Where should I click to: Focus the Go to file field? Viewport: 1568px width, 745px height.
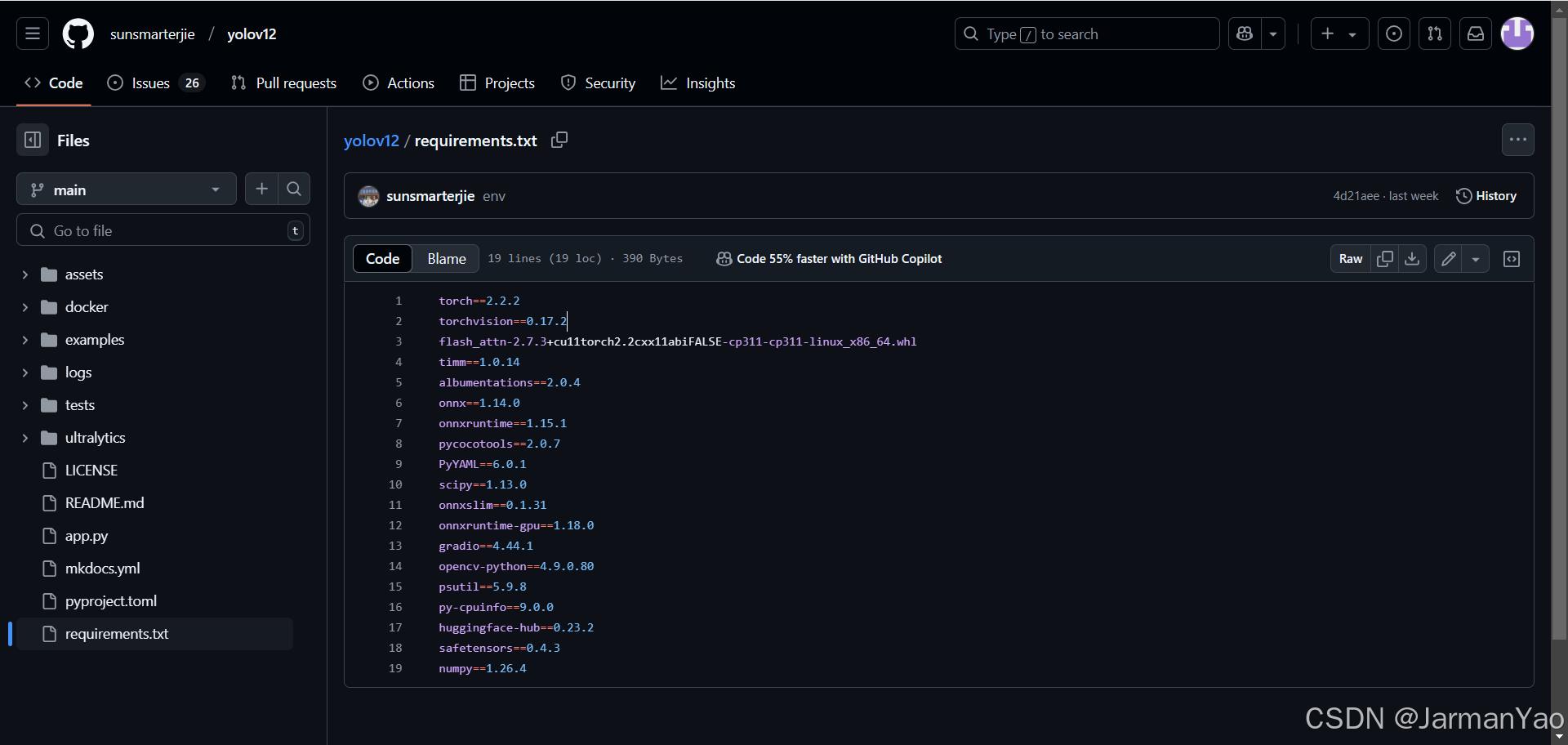point(163,230)
